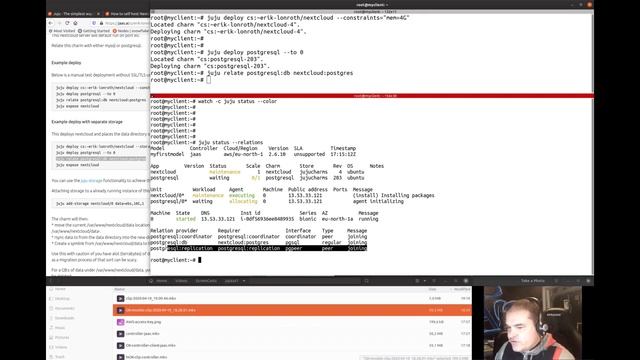Open the current folder dropdown arrow in path bar
This screenshot has height=360, width=640.
[x=244, y=281]
